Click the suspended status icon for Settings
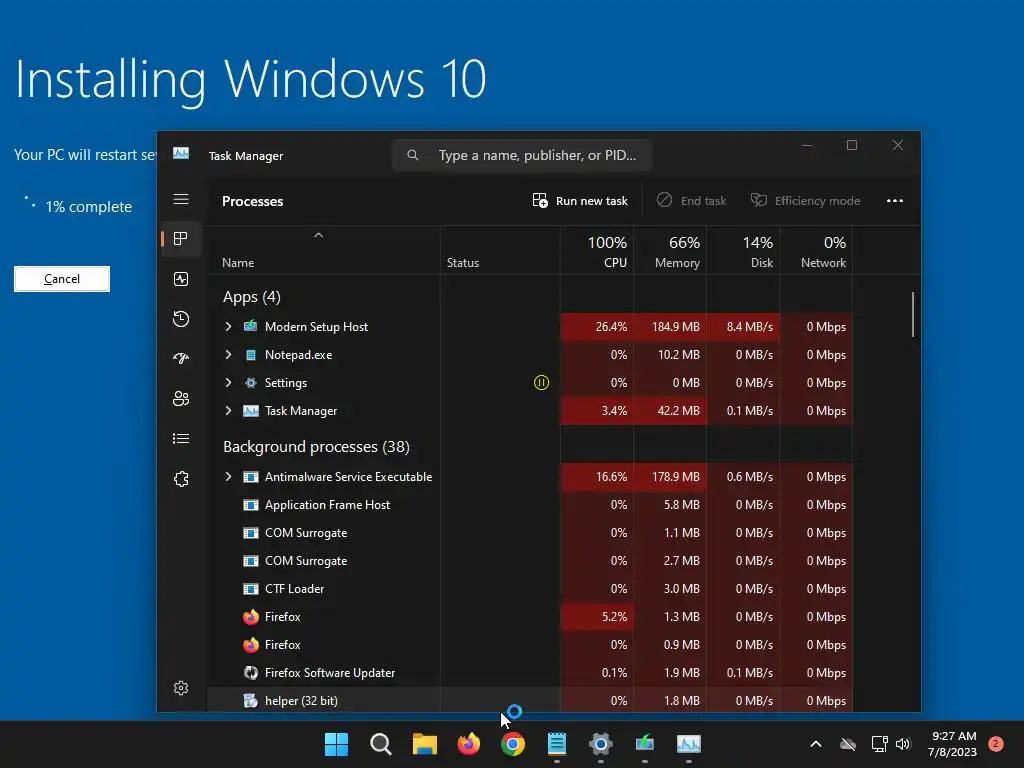Image resolution: width=1024 pixels, height=768 pixels. click(x=541, y=383)
